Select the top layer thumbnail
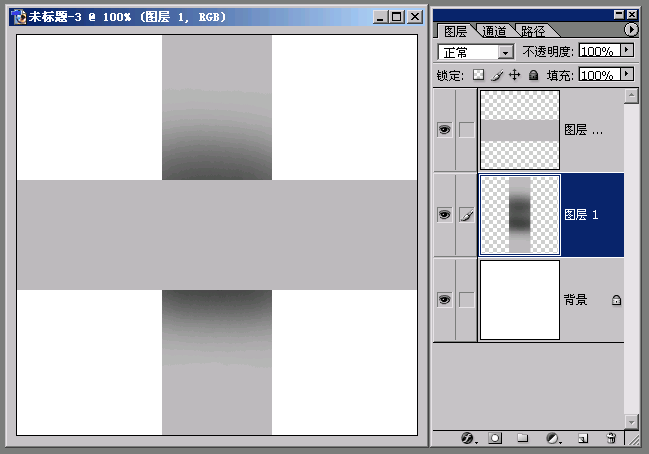649x454 pixels. click(x=520, y=130)
